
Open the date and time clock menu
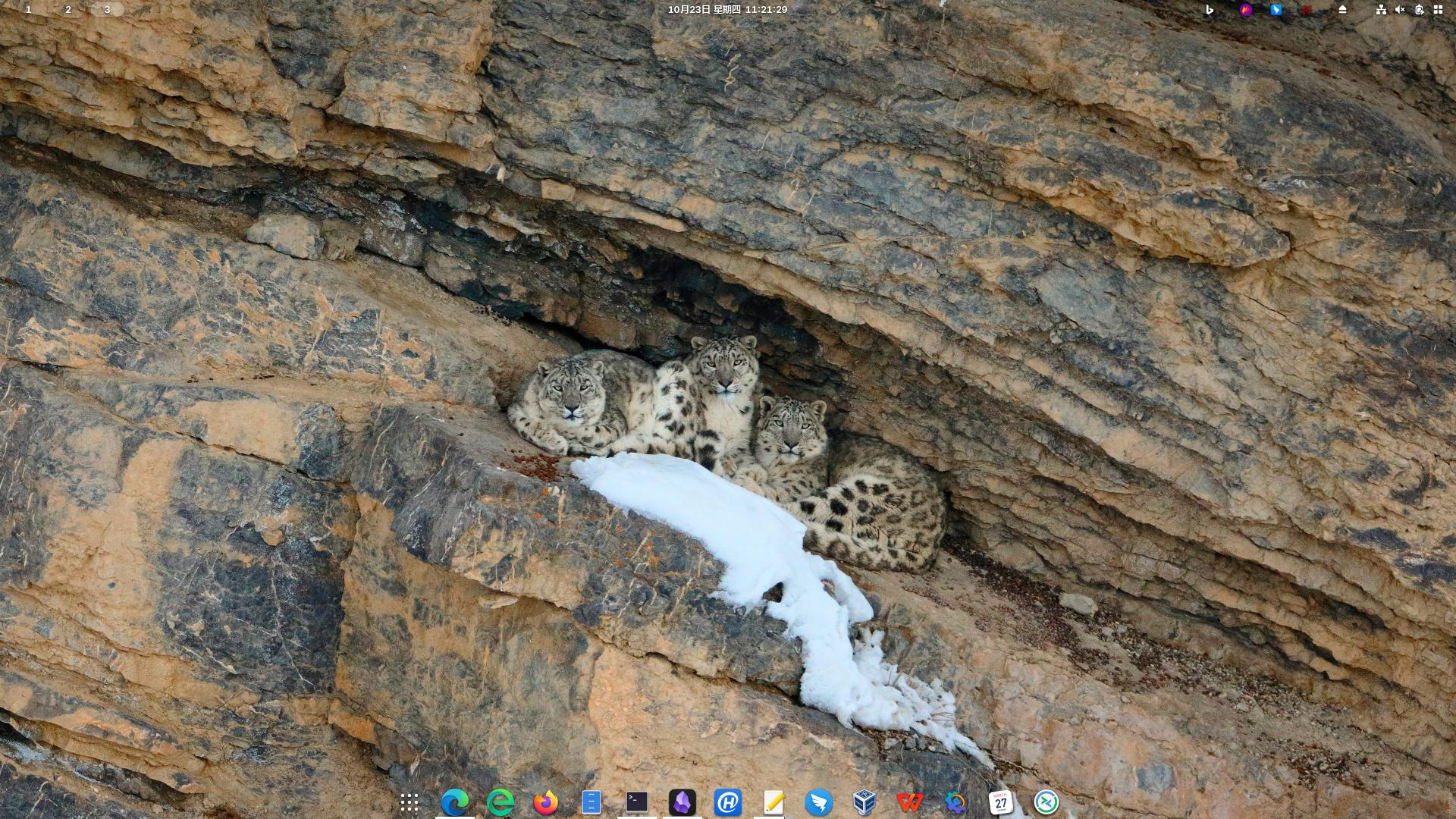point(727,10)
